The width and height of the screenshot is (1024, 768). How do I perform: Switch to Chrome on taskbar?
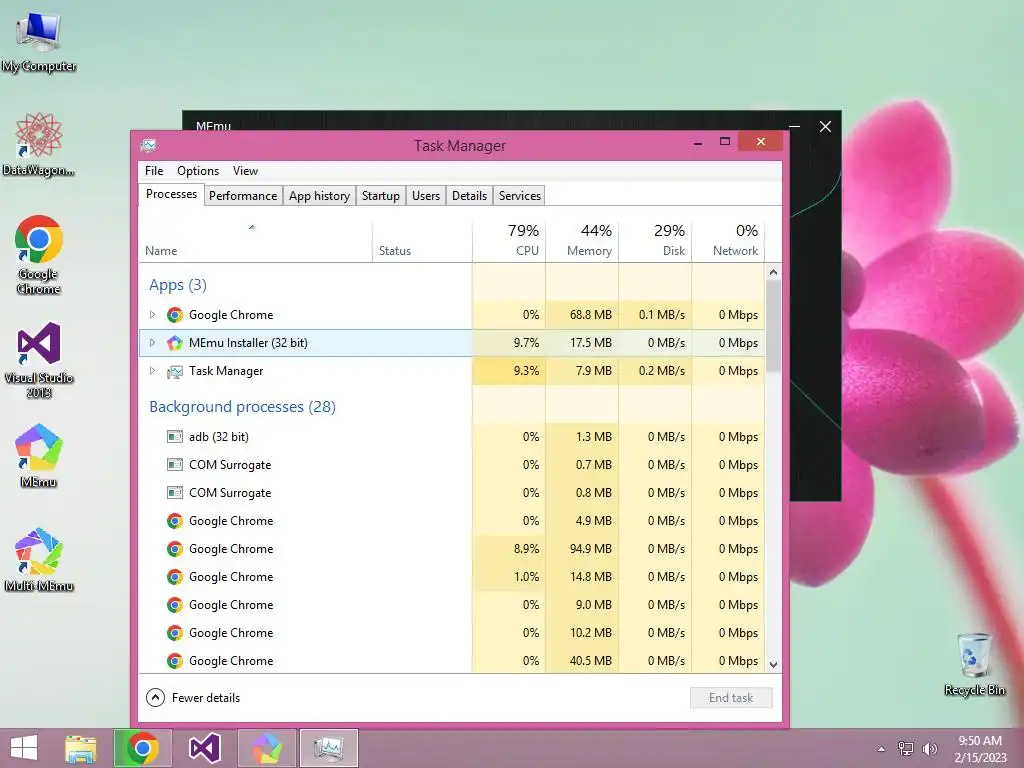point(143,748)
